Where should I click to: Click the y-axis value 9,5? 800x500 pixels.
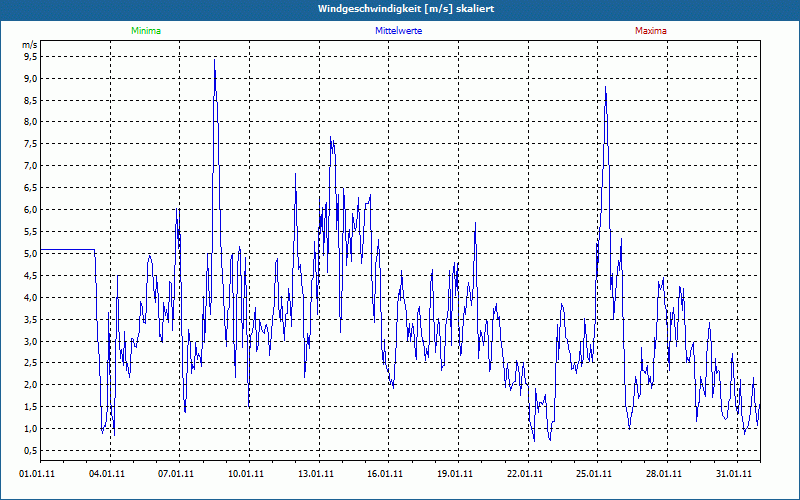(x=31, y=57)
